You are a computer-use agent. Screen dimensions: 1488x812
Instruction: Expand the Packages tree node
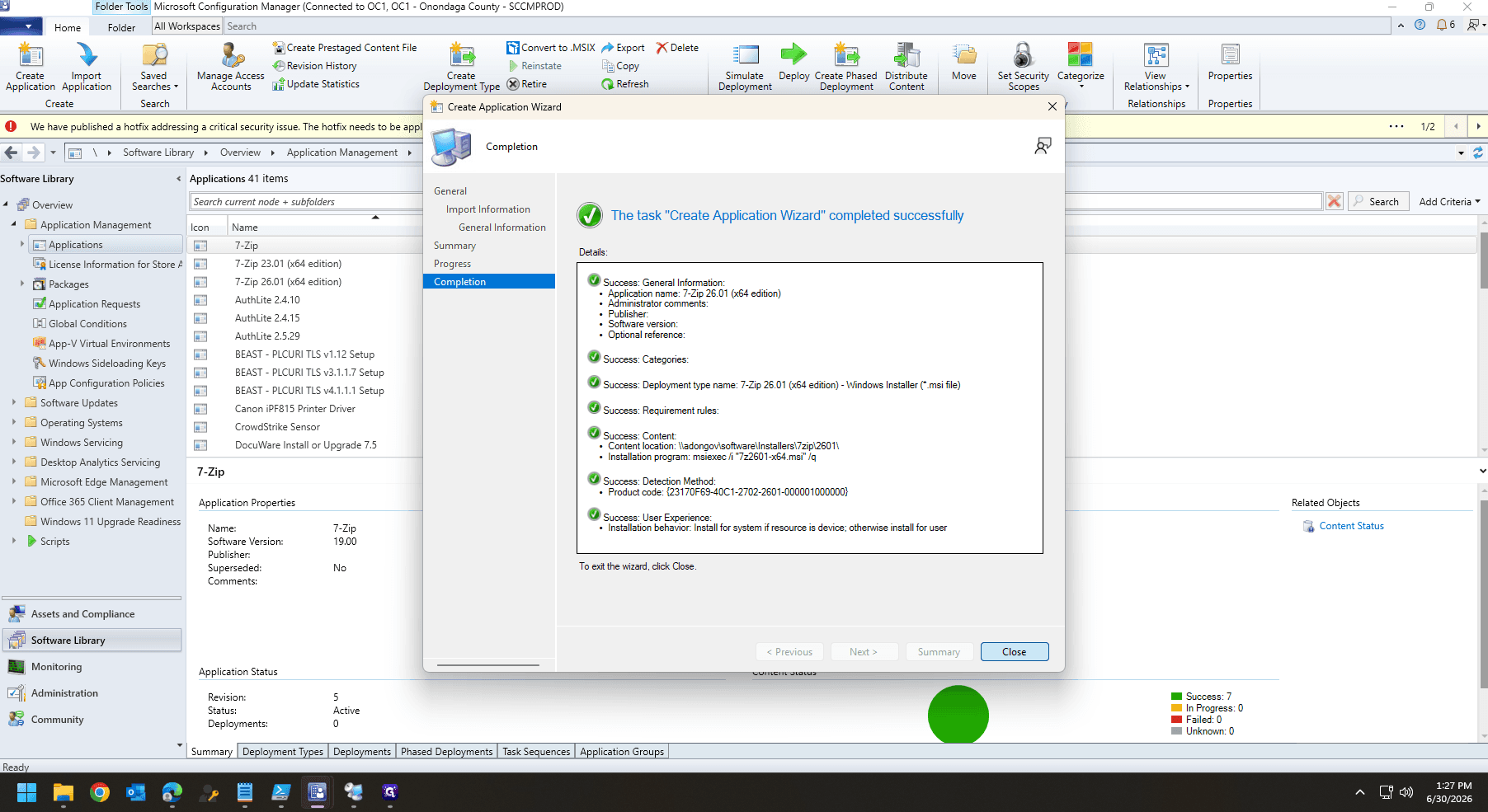click(22, 284)
